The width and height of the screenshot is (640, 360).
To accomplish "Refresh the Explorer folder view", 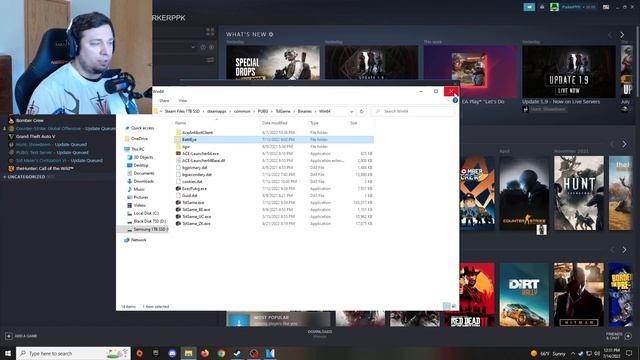I will pos(362,111).
